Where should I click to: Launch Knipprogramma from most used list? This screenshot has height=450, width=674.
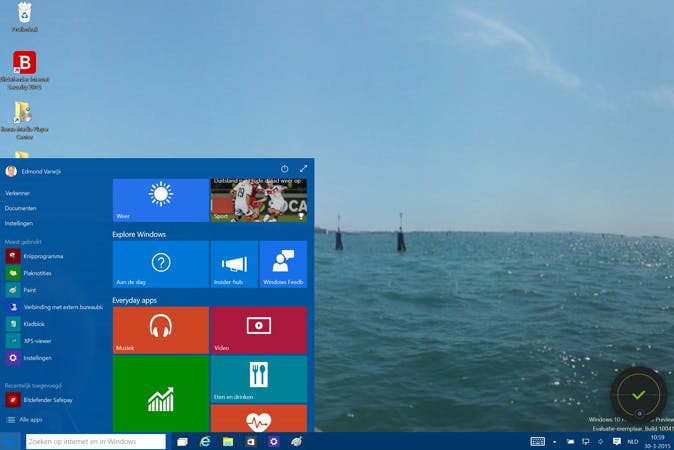point(34,256)
